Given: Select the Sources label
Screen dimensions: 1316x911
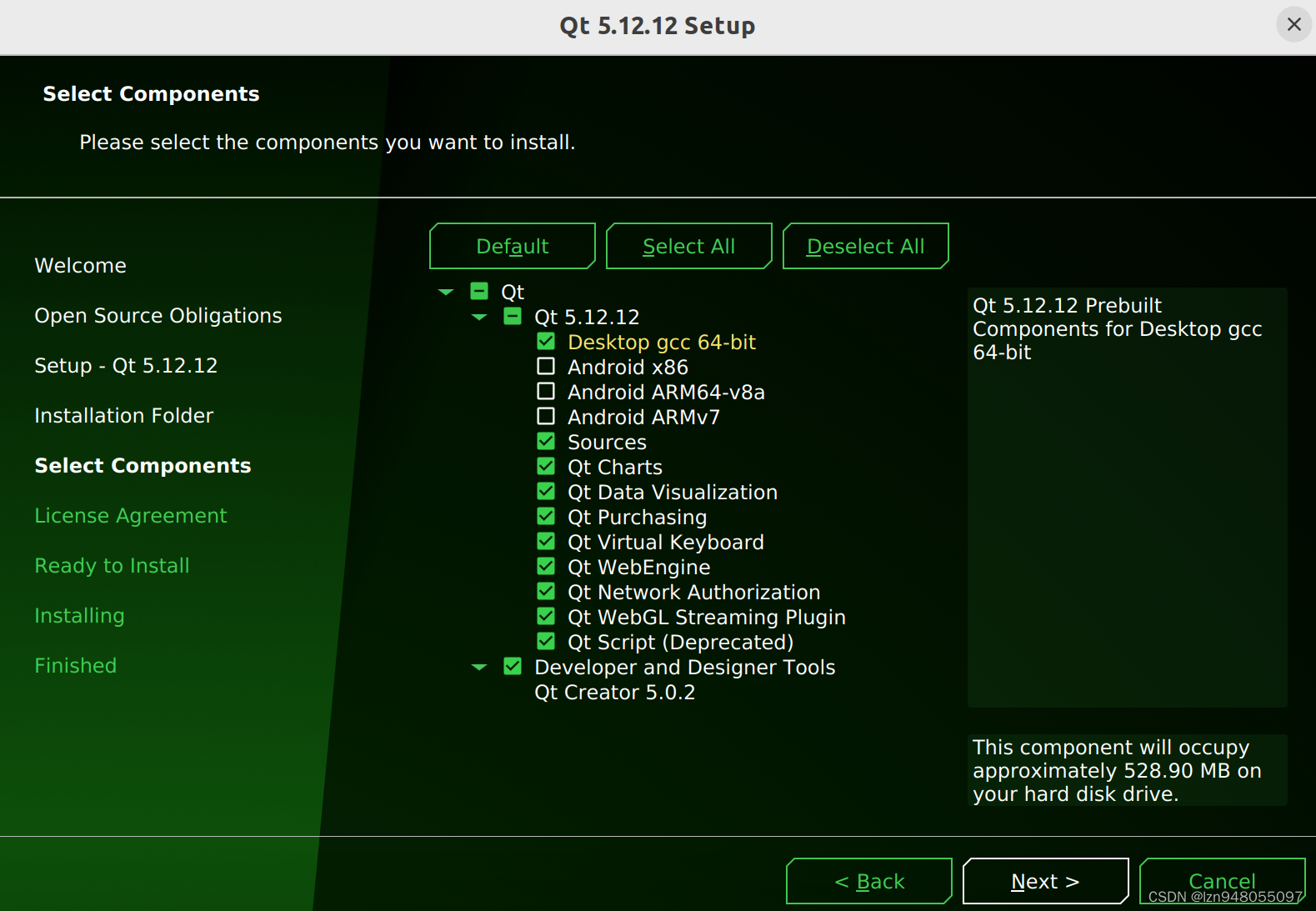Looking at the screenshot, I should [607, 443].
